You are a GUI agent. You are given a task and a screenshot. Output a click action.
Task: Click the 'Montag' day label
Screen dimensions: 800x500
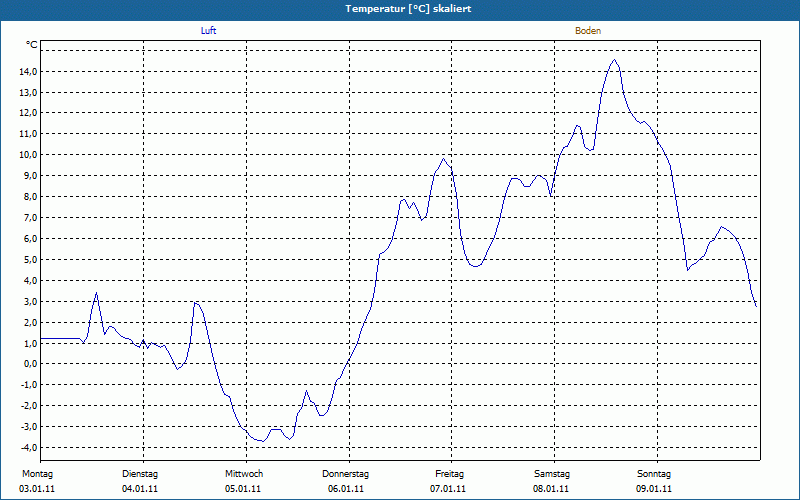coord(37,474)
